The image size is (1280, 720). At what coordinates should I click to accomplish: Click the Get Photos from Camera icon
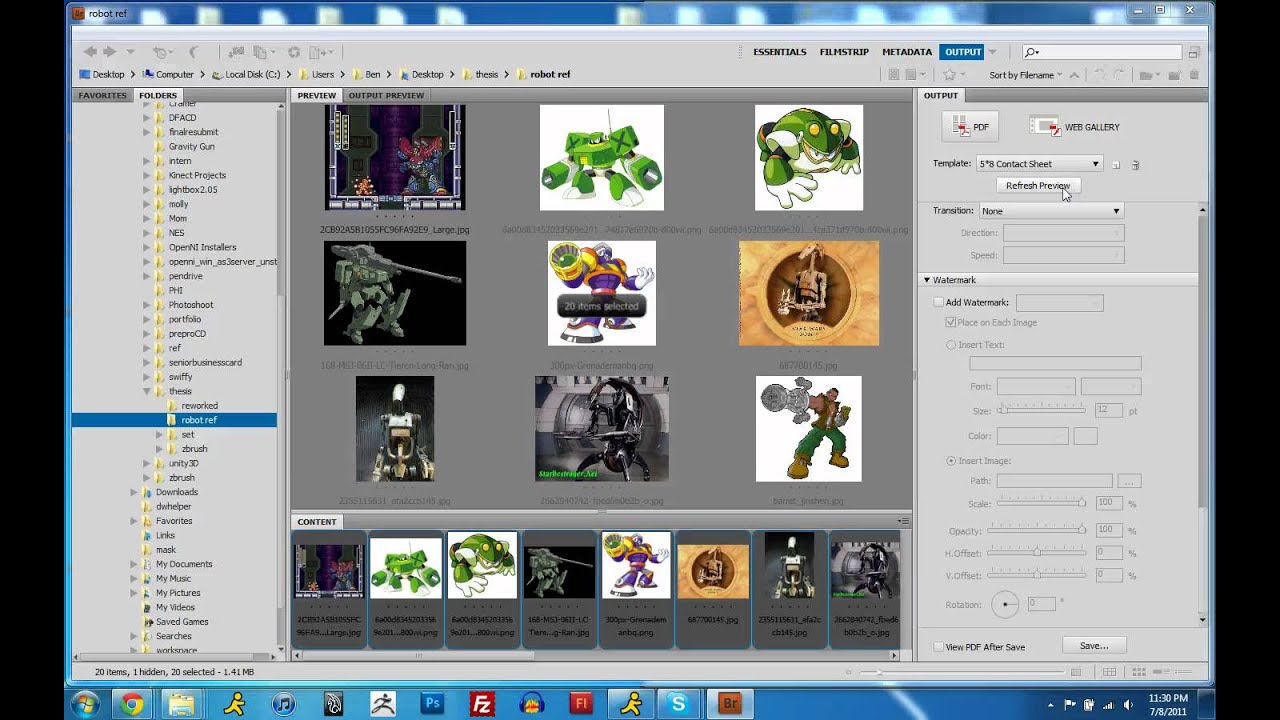point(236,52)
